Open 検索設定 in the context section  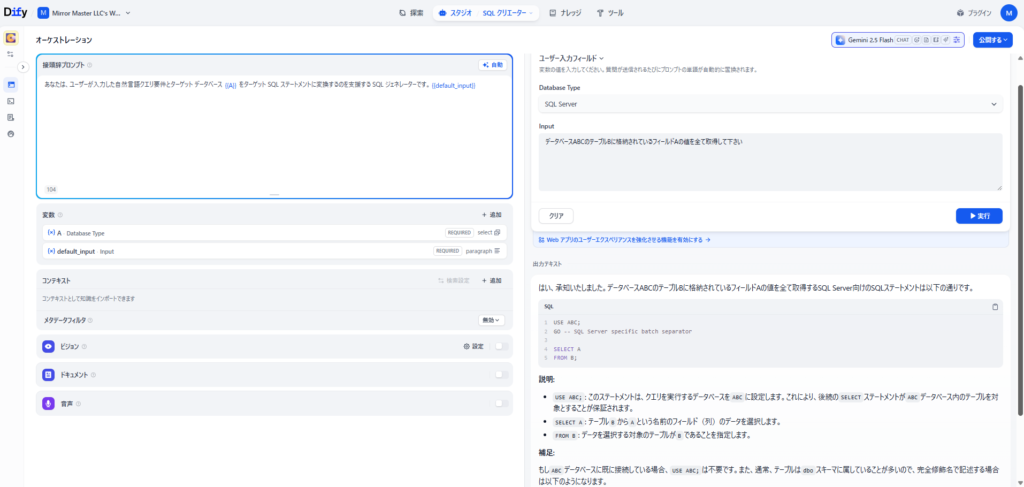point(454,281)
